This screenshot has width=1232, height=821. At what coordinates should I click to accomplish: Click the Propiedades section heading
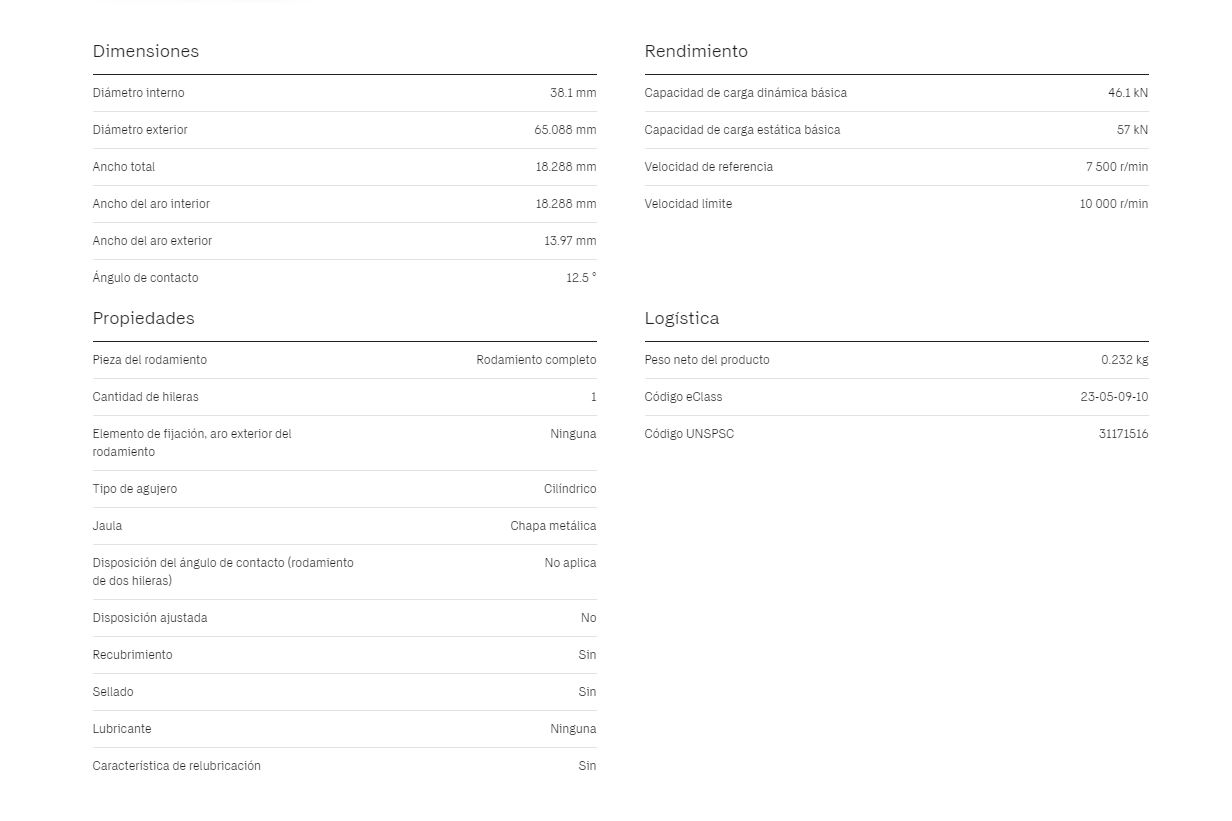144,318
